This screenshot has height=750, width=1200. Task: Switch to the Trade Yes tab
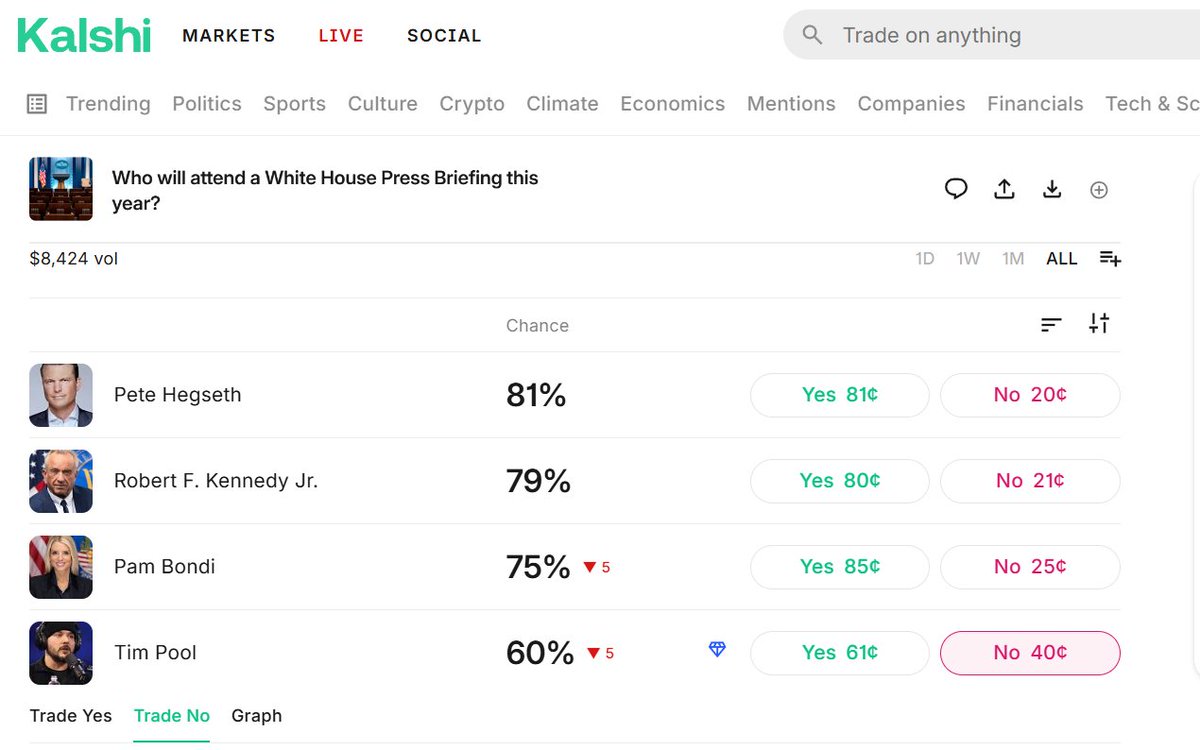click(71, 716)
